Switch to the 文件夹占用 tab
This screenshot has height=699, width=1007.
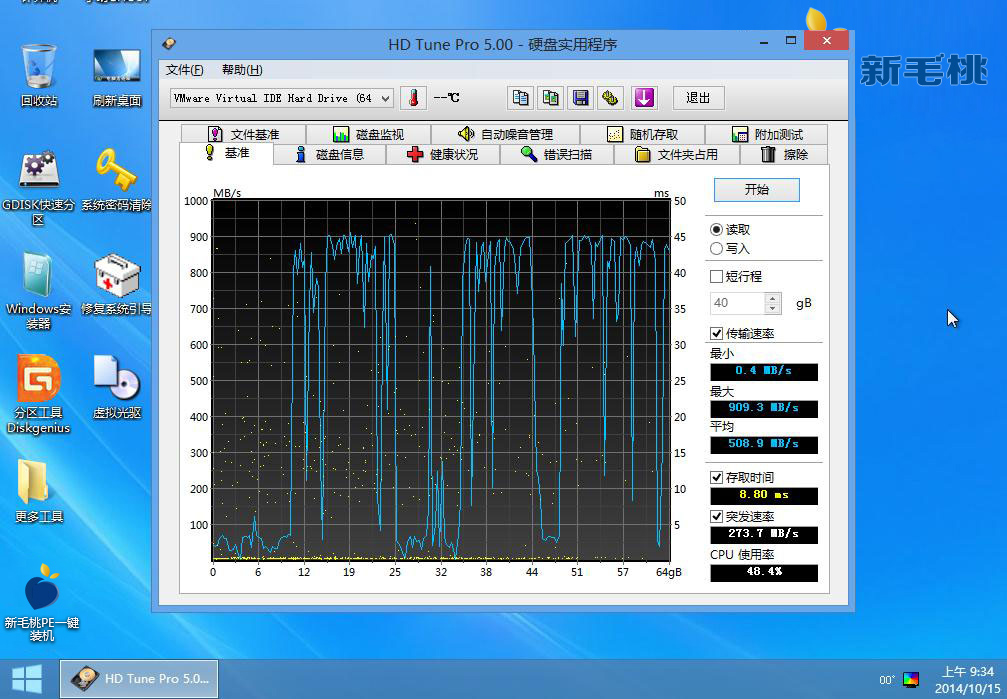coord(677,154)
